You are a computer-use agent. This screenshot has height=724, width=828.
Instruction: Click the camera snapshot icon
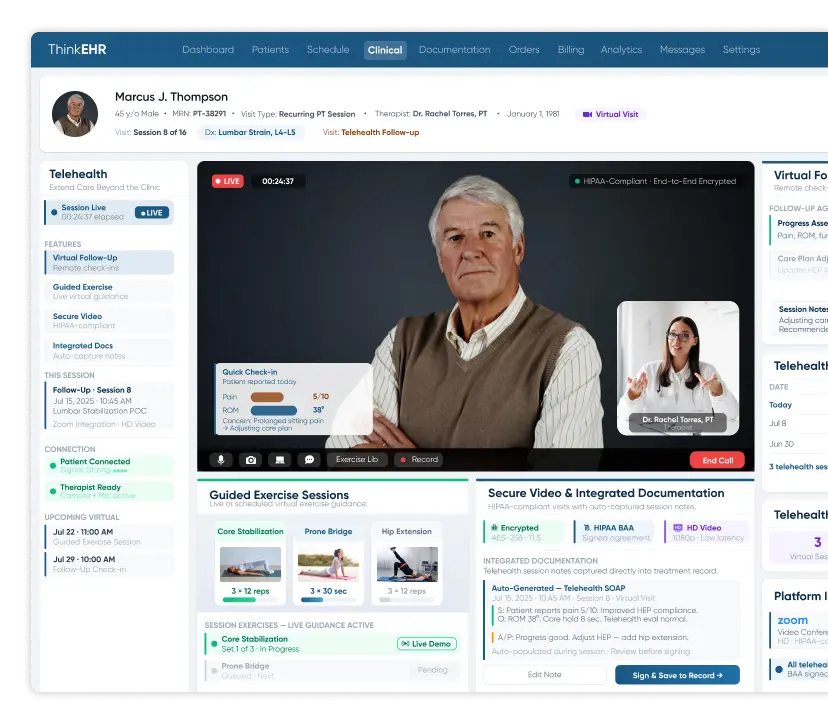[251, 460]
